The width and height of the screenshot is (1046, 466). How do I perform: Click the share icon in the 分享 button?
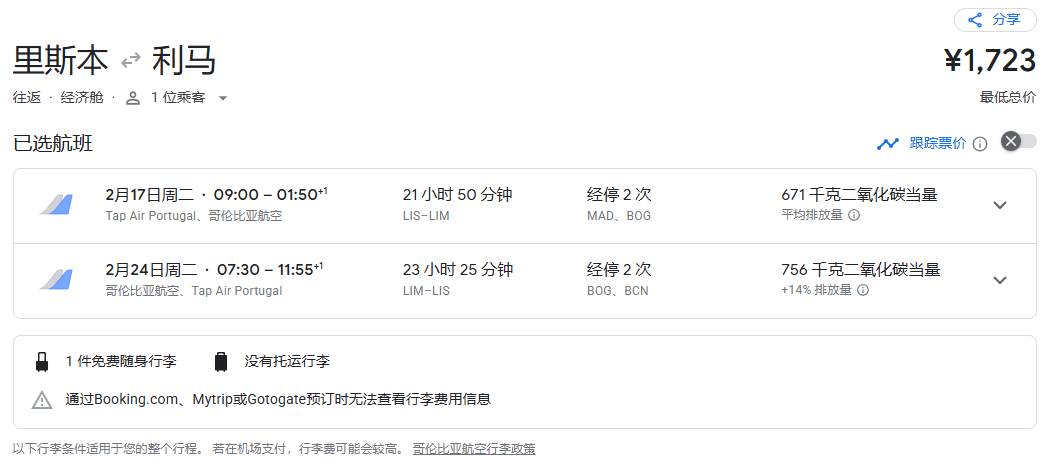coord(975,20)
